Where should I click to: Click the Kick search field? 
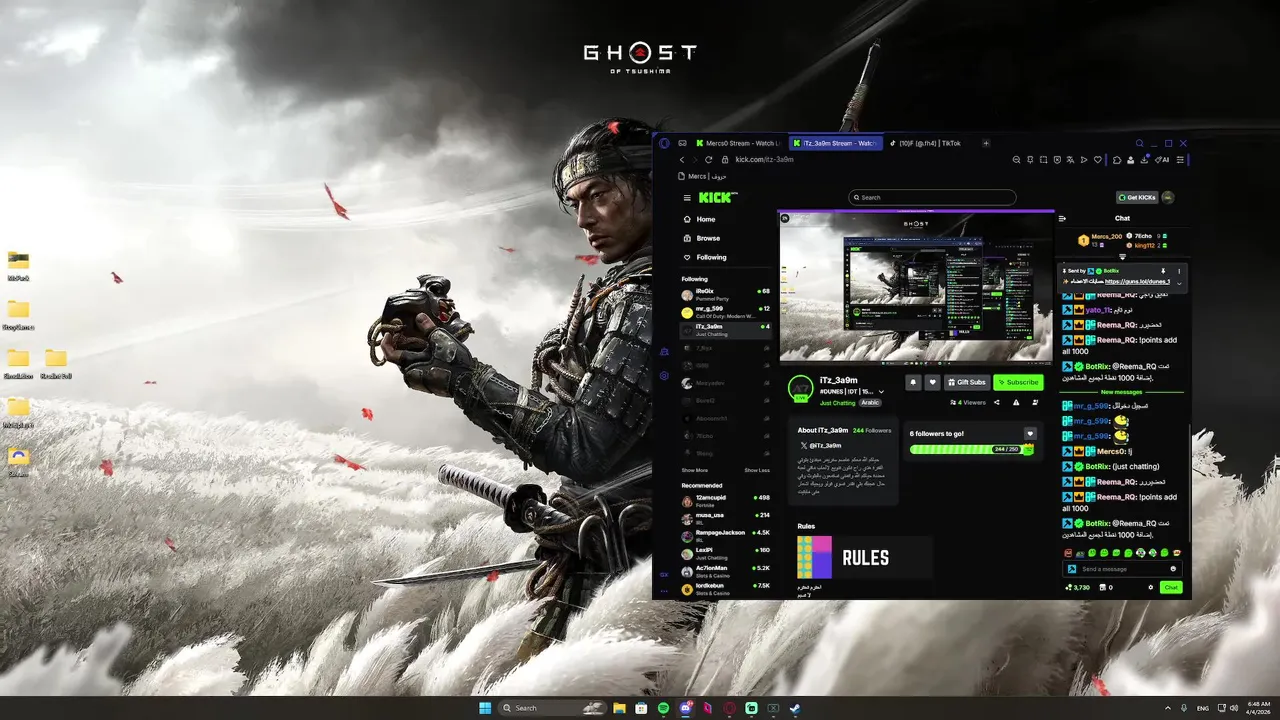click(932, 197)
